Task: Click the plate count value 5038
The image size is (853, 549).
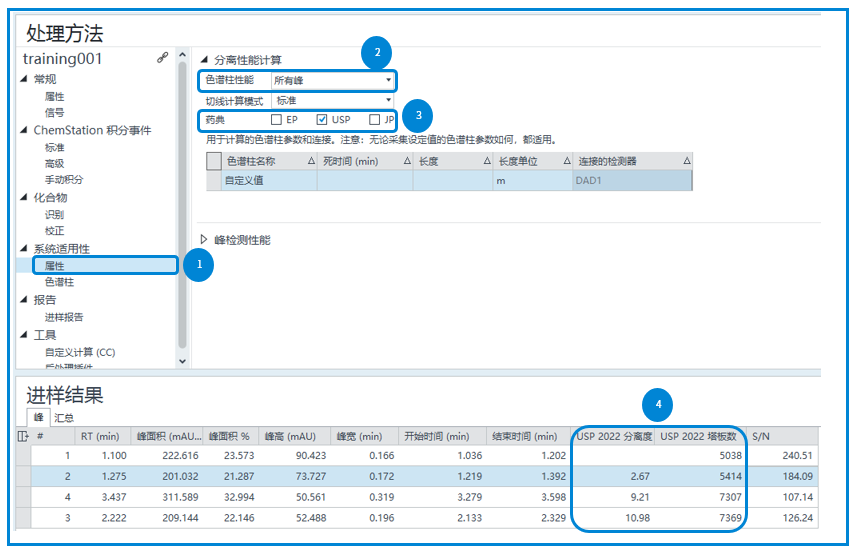Action: coord(730,455)
